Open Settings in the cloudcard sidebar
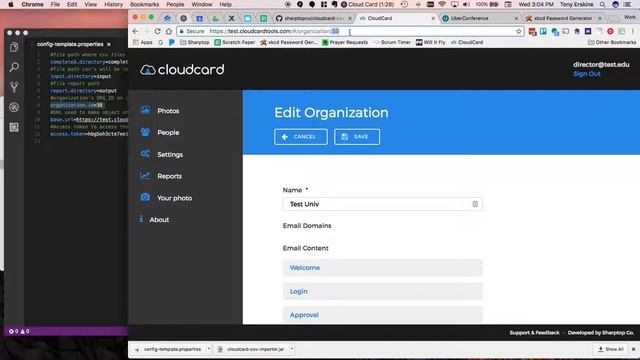The height and width of the screenshot is (360, 640). [x=170, y=154]
